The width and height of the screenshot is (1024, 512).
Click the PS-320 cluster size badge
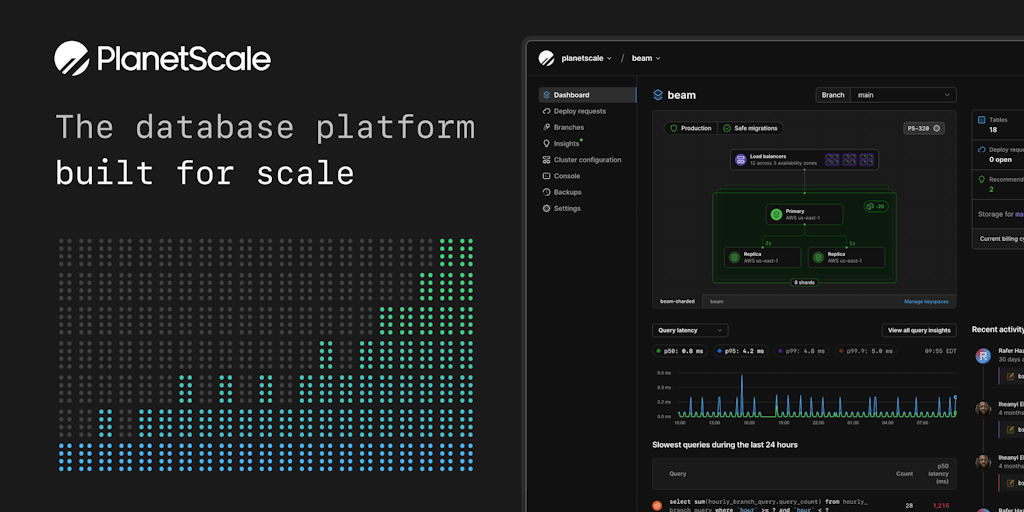click(x=923, y=129)
